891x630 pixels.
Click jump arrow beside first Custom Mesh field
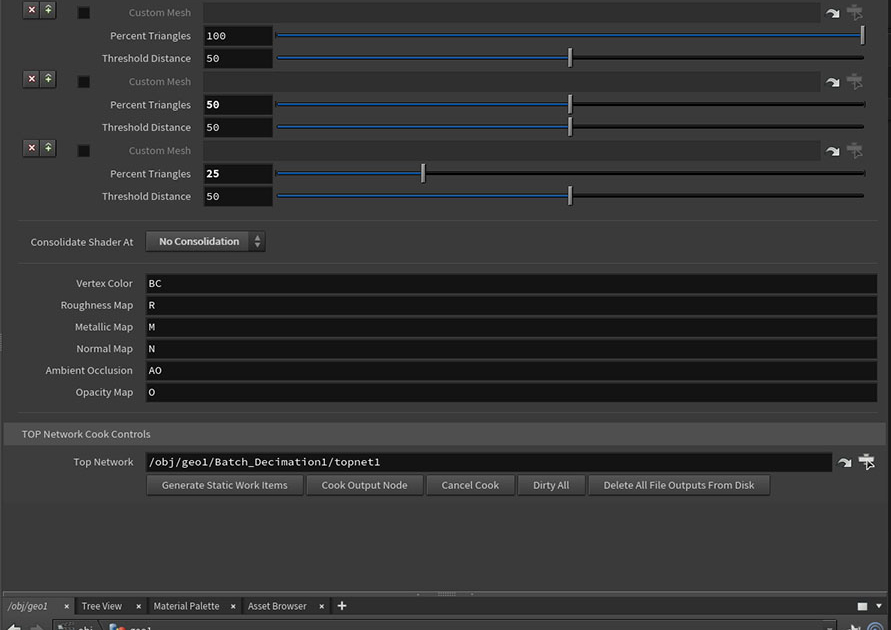(x=833, y=13)
